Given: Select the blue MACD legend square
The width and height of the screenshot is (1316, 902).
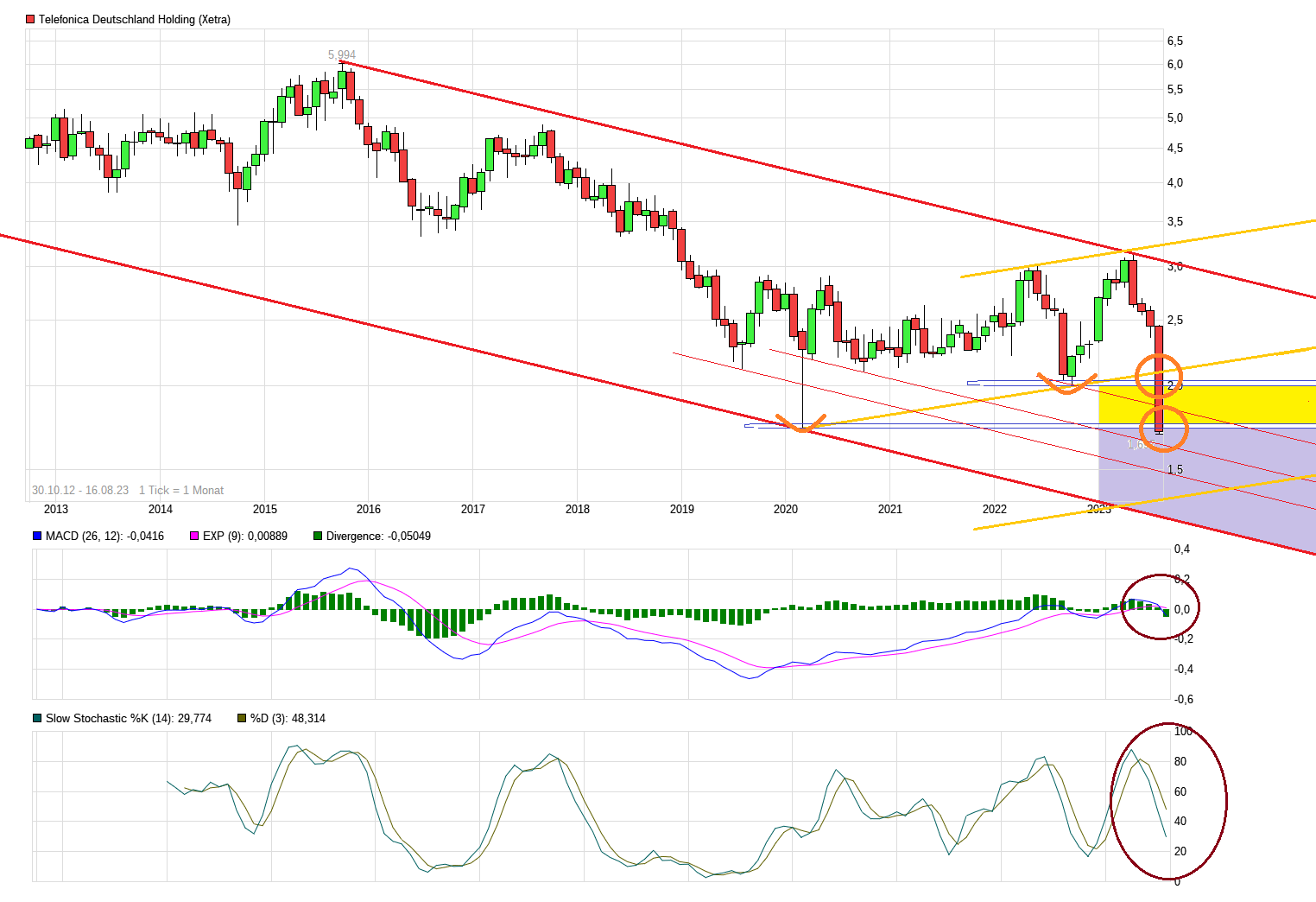Looking at the screenshot, I should [36, 536].
